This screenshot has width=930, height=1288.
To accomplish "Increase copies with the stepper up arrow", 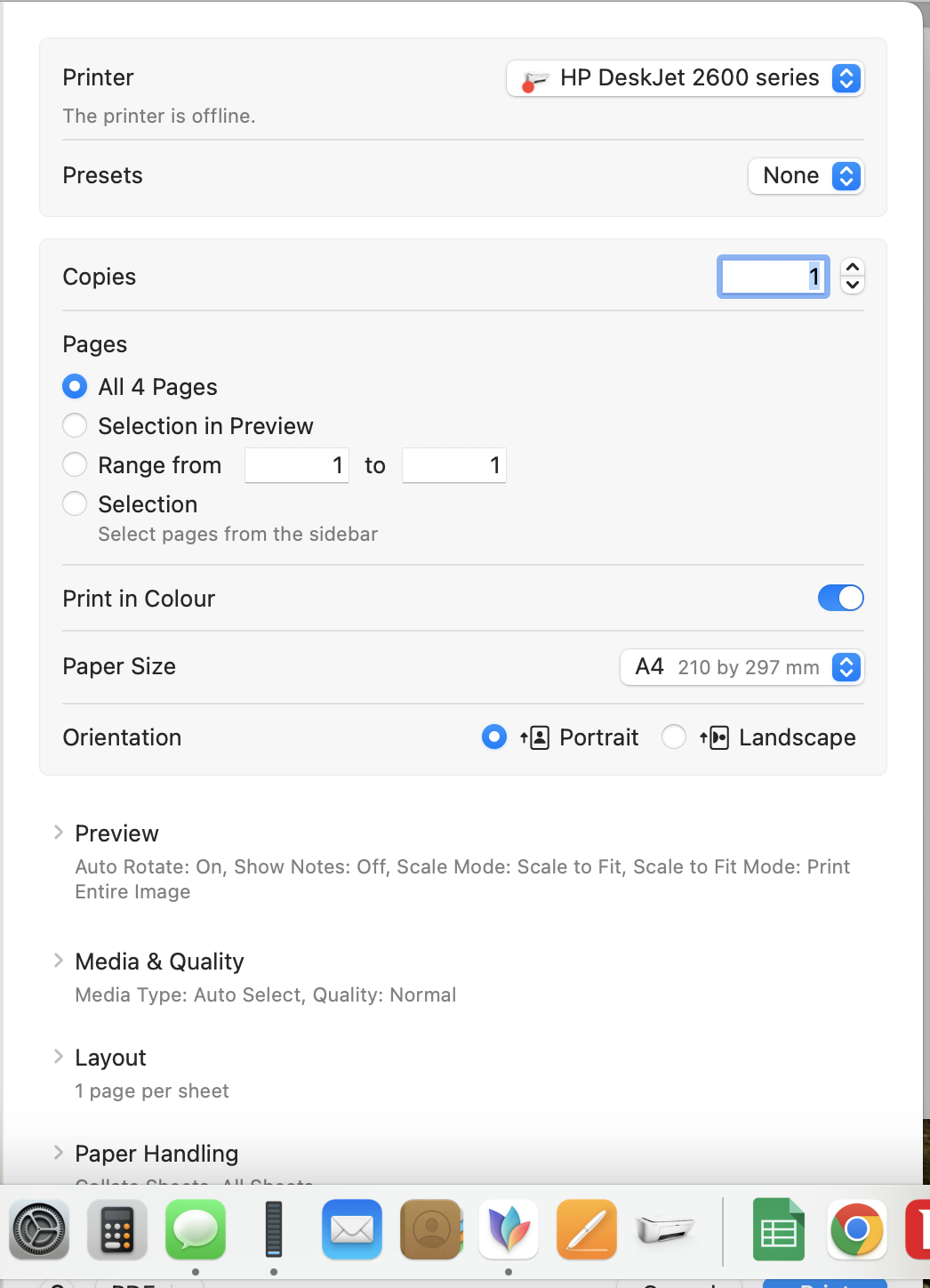I will click(853, 268).
